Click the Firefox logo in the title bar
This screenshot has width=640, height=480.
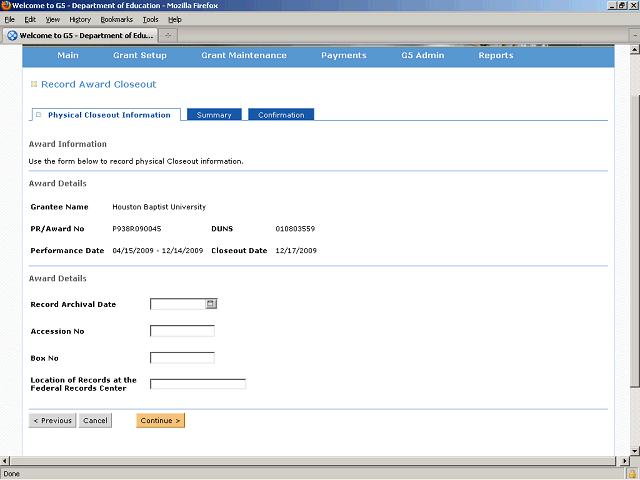point(5,5)
